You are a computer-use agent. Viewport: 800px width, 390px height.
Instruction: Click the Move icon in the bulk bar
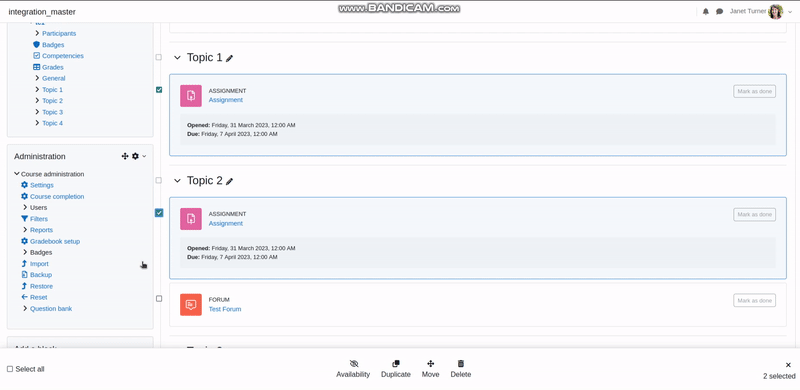click(x=430, y=364)
